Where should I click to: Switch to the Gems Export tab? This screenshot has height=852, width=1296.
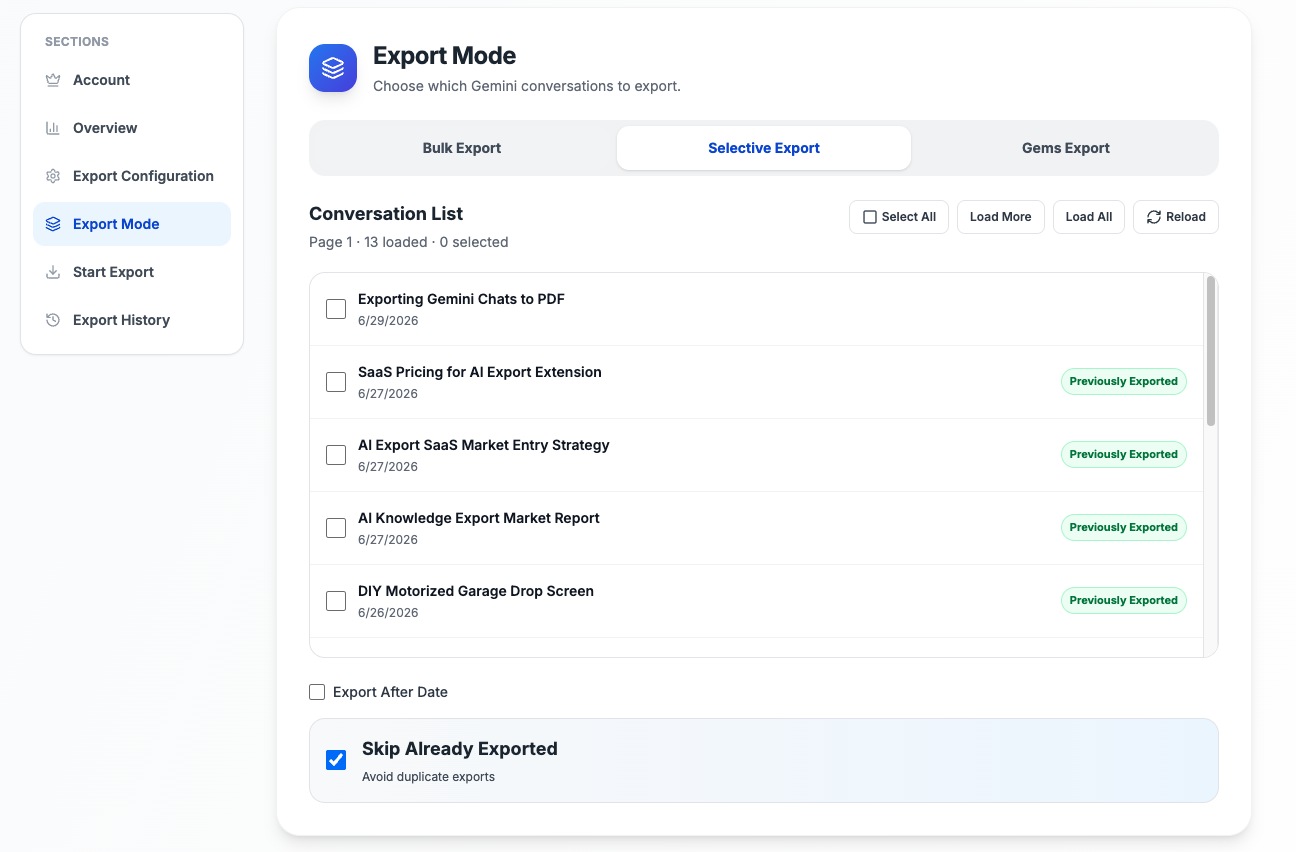[1066, 148]
